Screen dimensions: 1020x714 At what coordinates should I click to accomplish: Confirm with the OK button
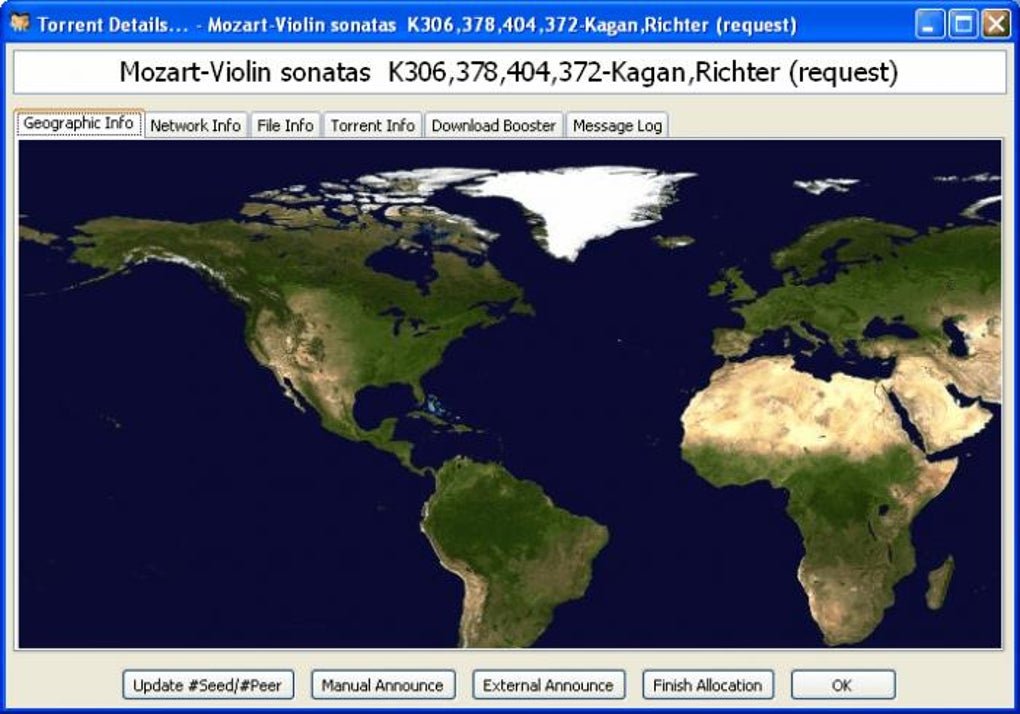(x=843, y=685)
